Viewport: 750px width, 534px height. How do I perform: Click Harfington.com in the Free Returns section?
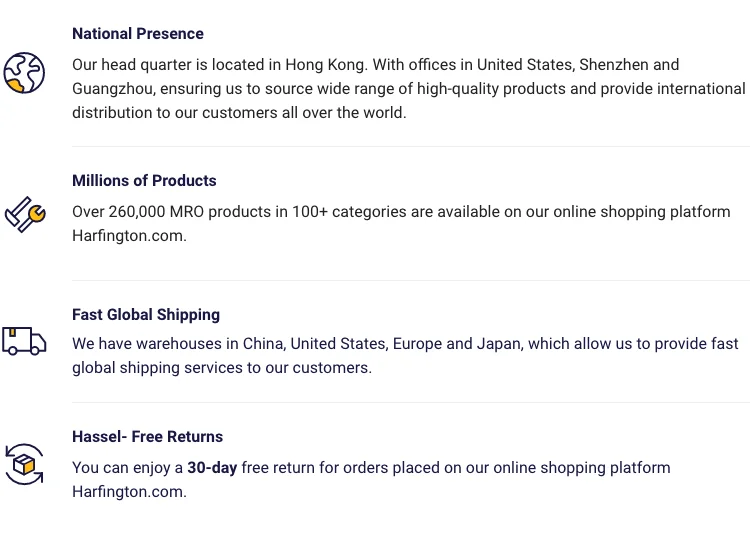pyautogui.click(x=129, y=492)
